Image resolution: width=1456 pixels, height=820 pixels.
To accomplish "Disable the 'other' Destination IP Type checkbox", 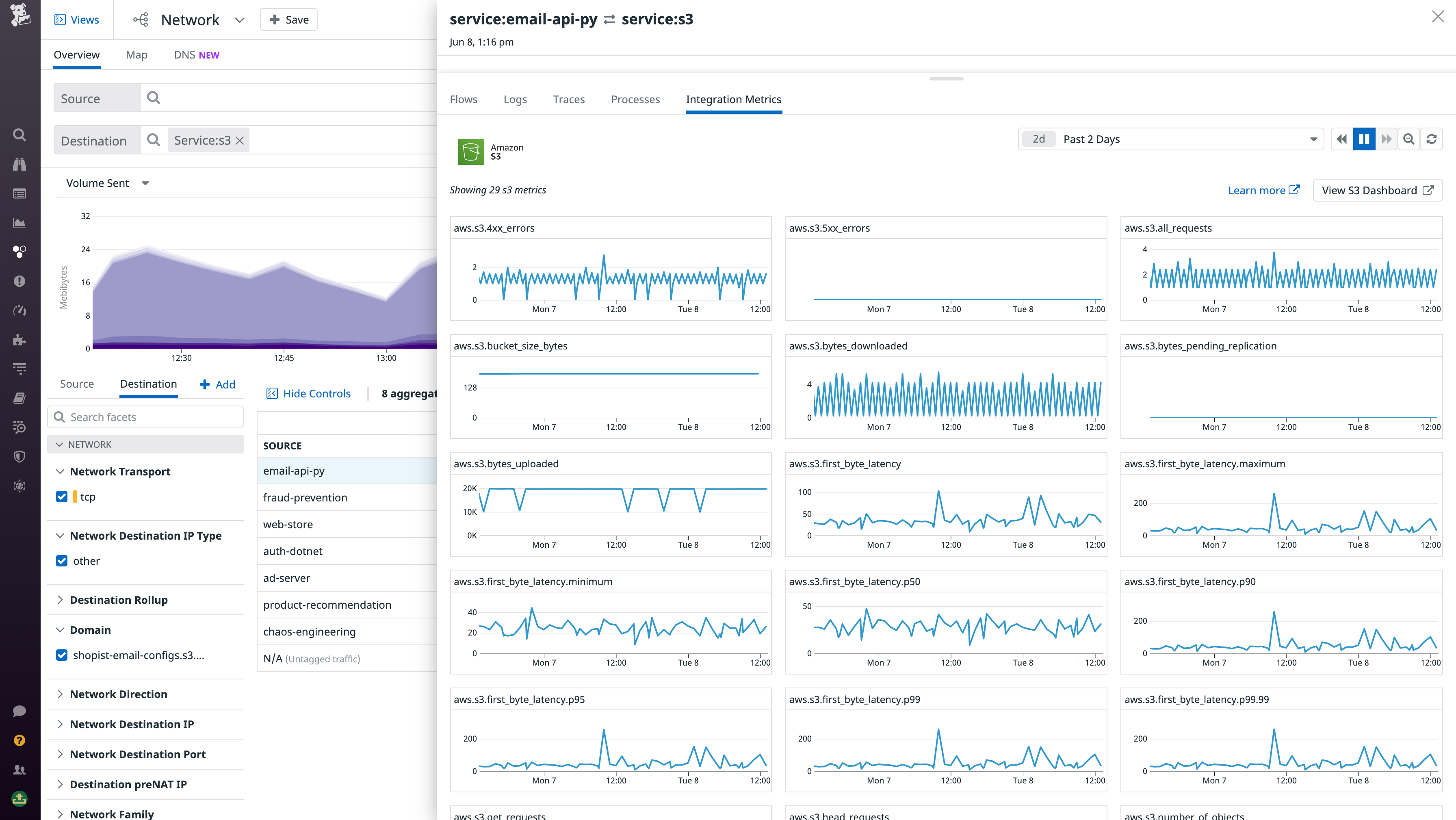I will pos(62,560).
